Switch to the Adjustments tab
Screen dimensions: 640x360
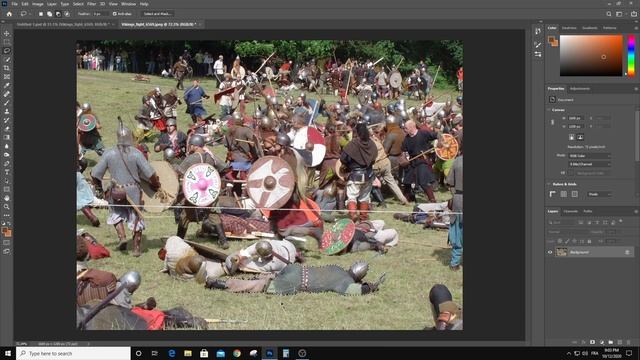[x=580, y=89]
